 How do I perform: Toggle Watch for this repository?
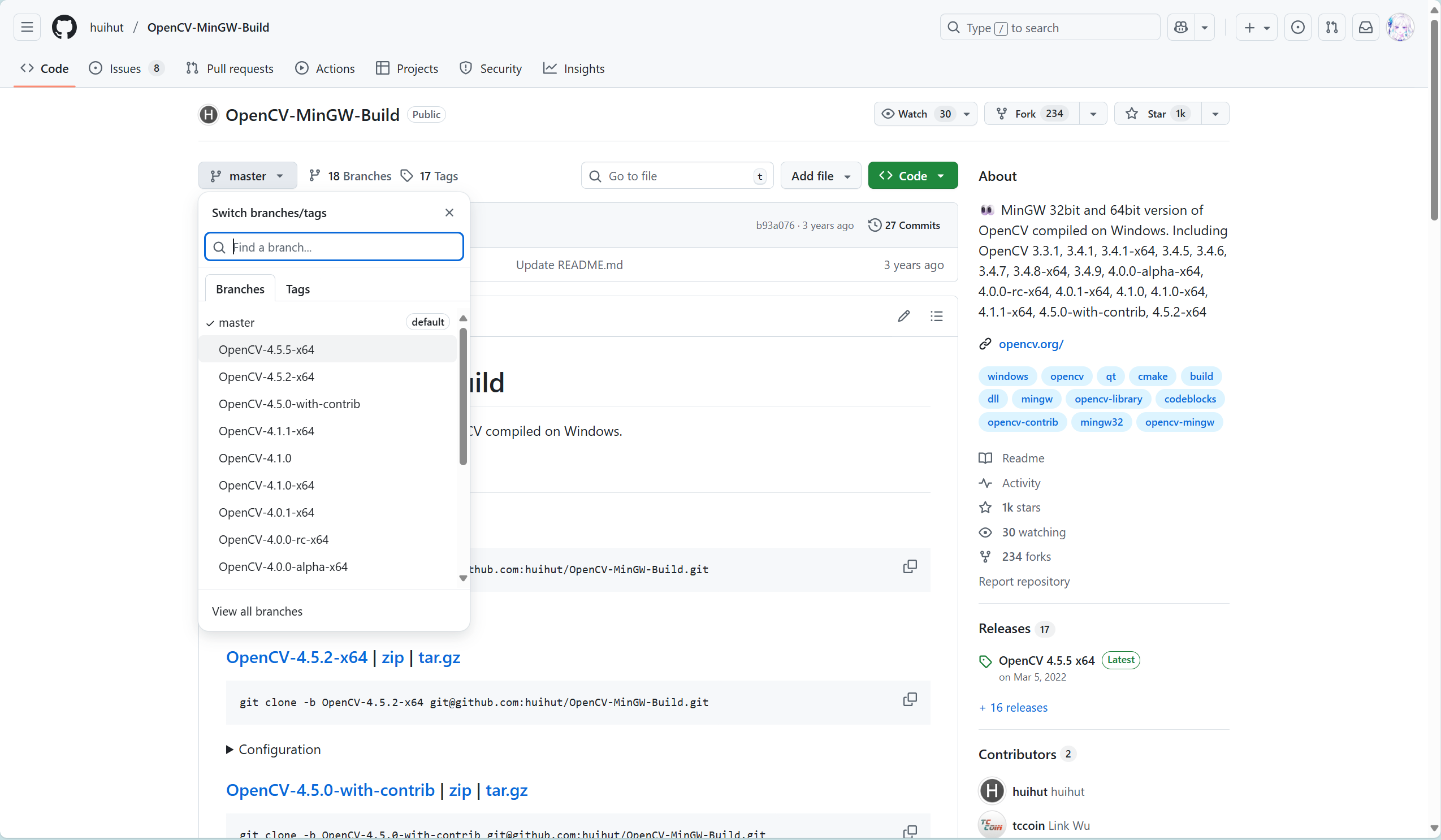click(913, 114)
